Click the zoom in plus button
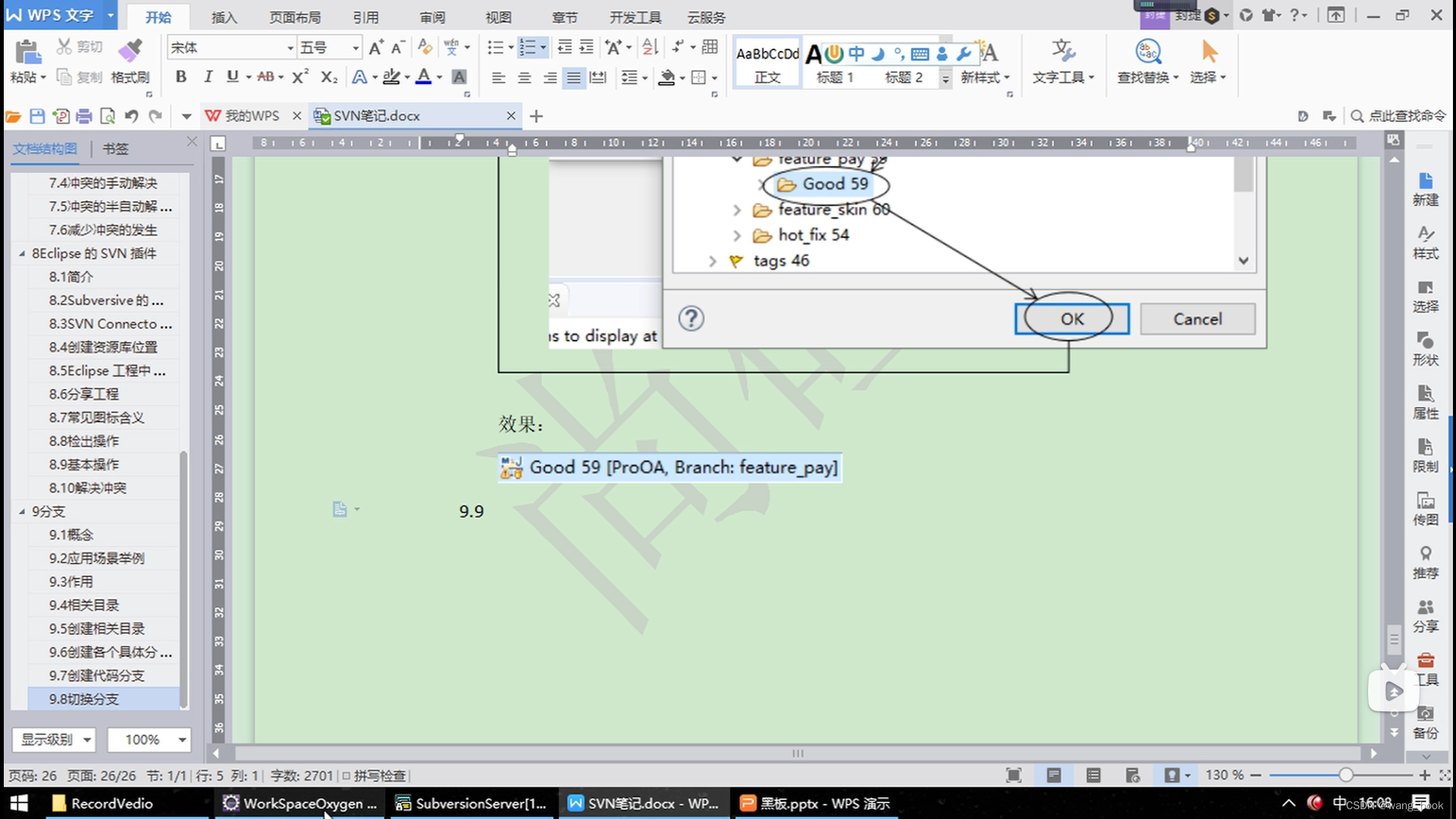 point(1425,775)
